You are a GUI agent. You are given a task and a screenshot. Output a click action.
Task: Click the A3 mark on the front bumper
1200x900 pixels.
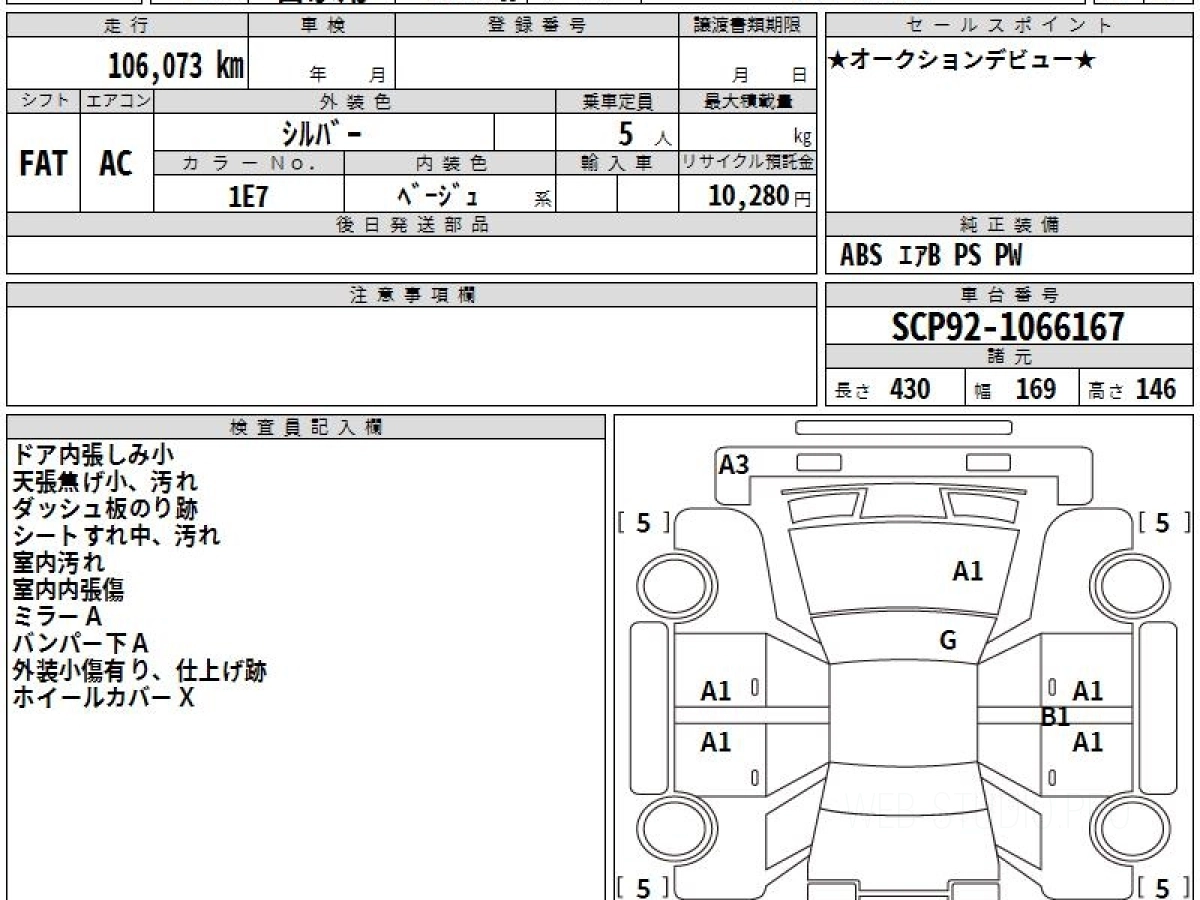pyautogui.click(x=734, y=464)
